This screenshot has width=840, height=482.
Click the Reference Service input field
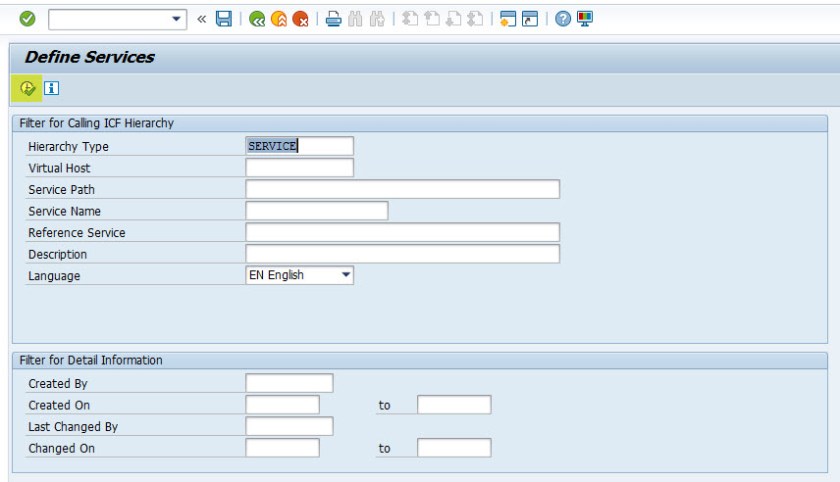[x=402, y=232]
